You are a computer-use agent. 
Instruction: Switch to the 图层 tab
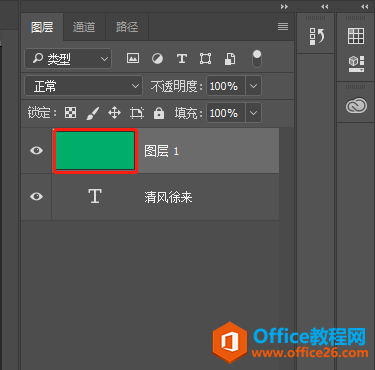pos(42,27)
